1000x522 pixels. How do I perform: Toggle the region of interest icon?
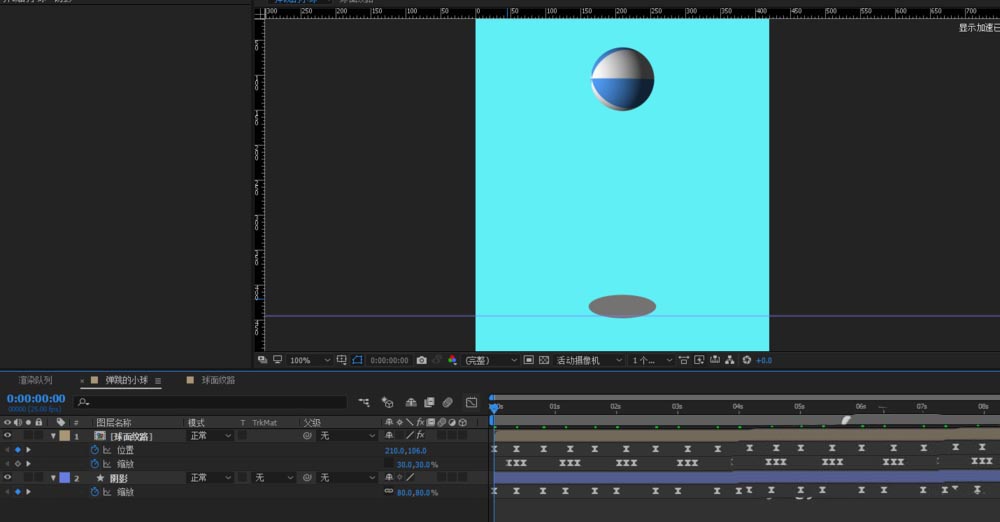529,360
